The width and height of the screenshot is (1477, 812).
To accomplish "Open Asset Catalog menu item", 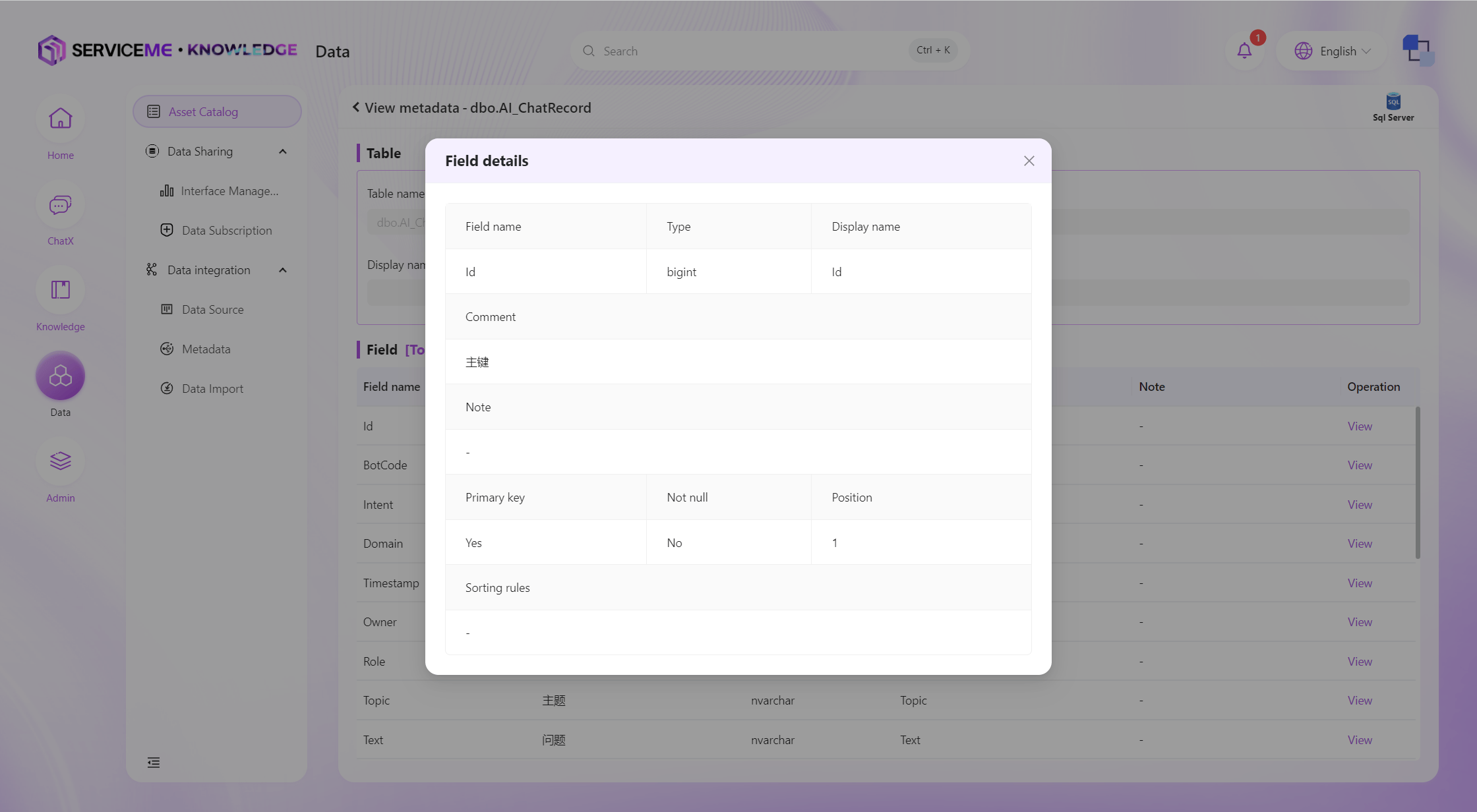I will click(x=217, y=111).
